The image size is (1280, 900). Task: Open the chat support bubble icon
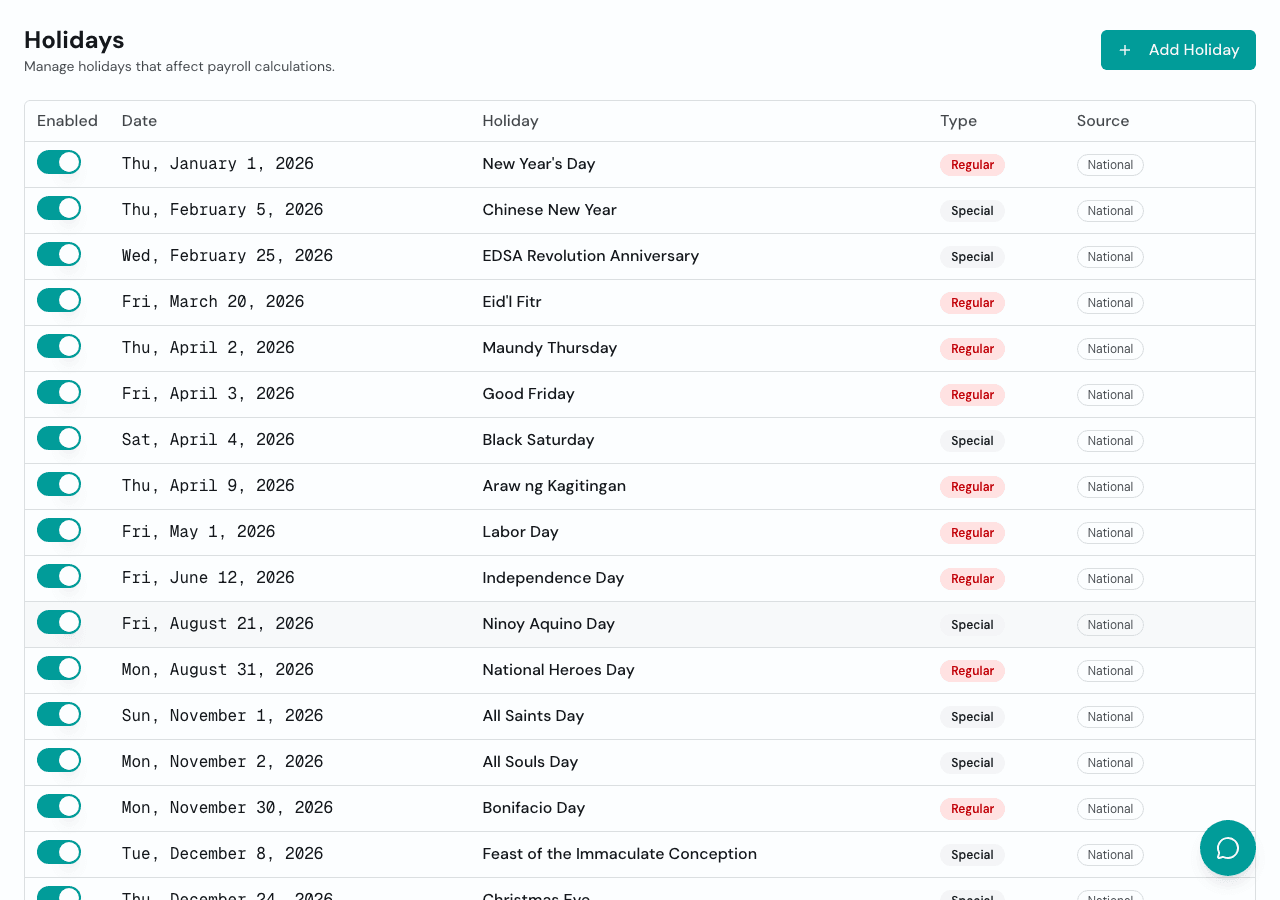1227,848
